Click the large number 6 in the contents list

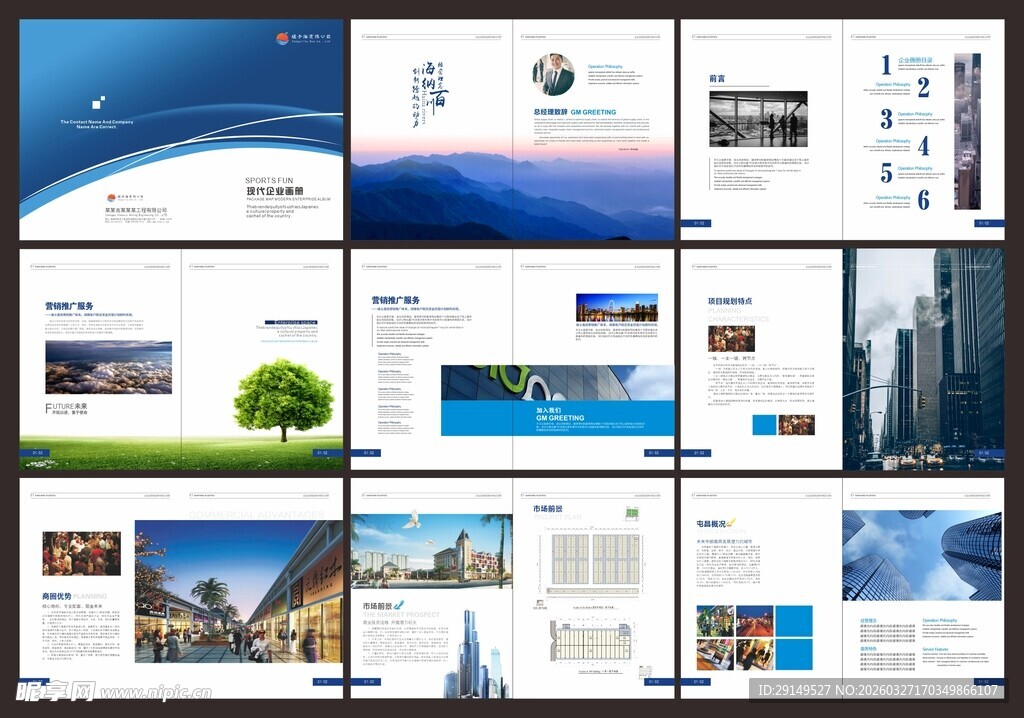923,200
